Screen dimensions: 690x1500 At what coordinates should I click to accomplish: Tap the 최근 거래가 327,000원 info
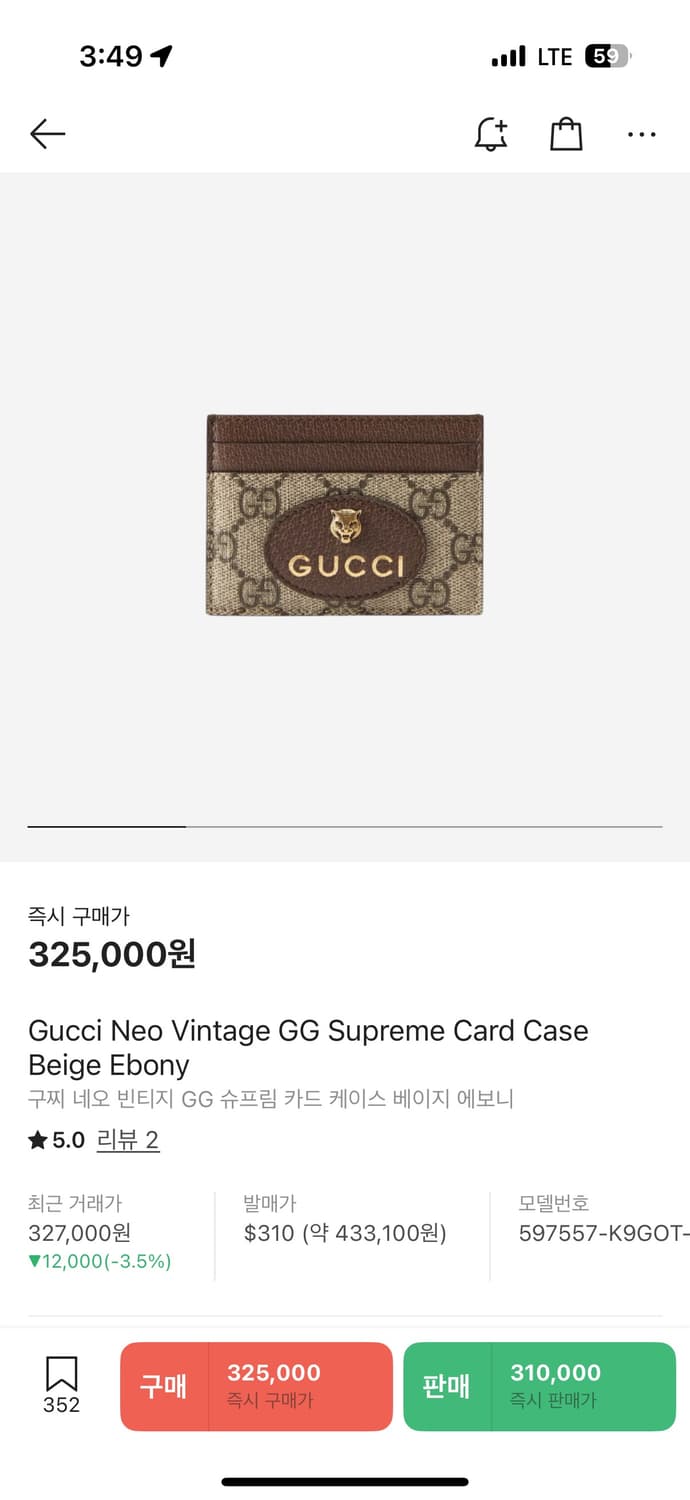tap(80, 1219)
